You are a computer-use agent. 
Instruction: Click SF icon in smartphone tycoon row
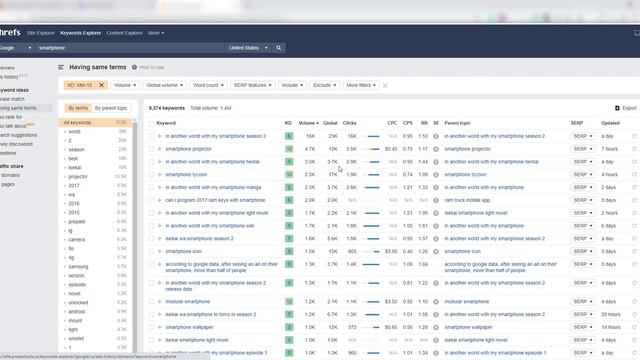pyautogui.click(x=436, y=175)
